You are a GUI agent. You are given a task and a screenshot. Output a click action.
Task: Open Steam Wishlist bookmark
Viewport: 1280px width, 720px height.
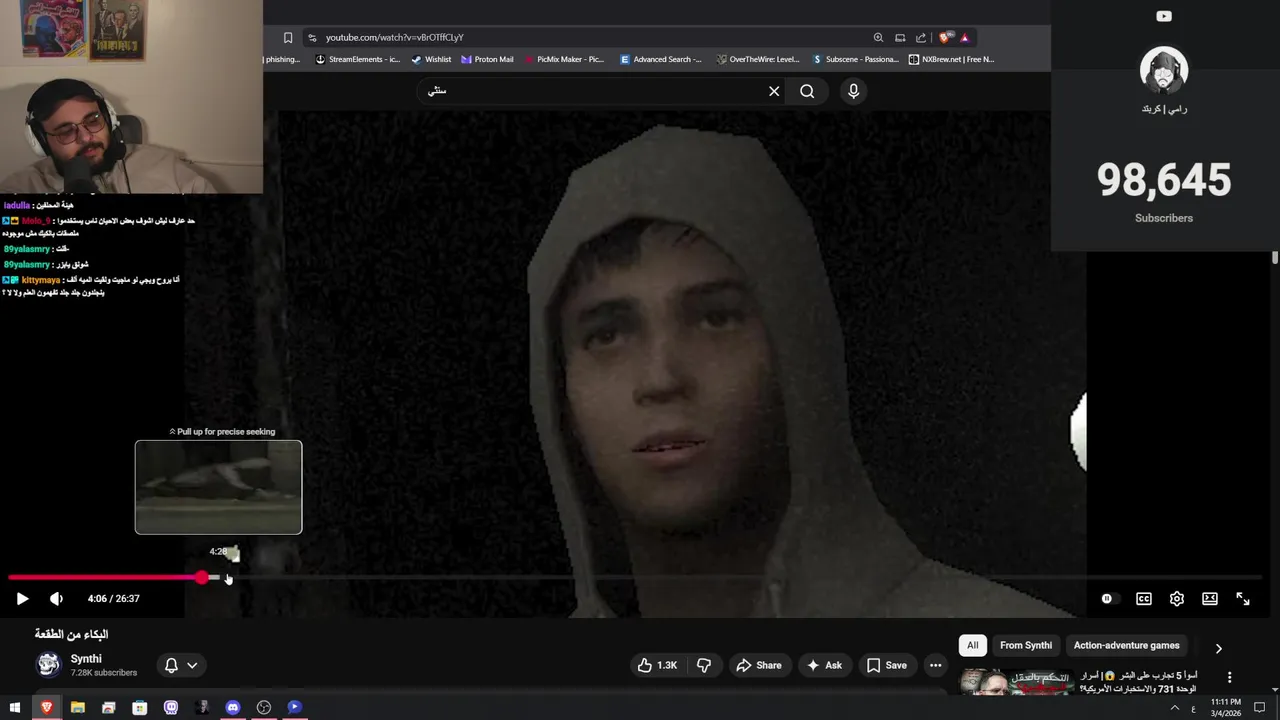coord(431,59)
